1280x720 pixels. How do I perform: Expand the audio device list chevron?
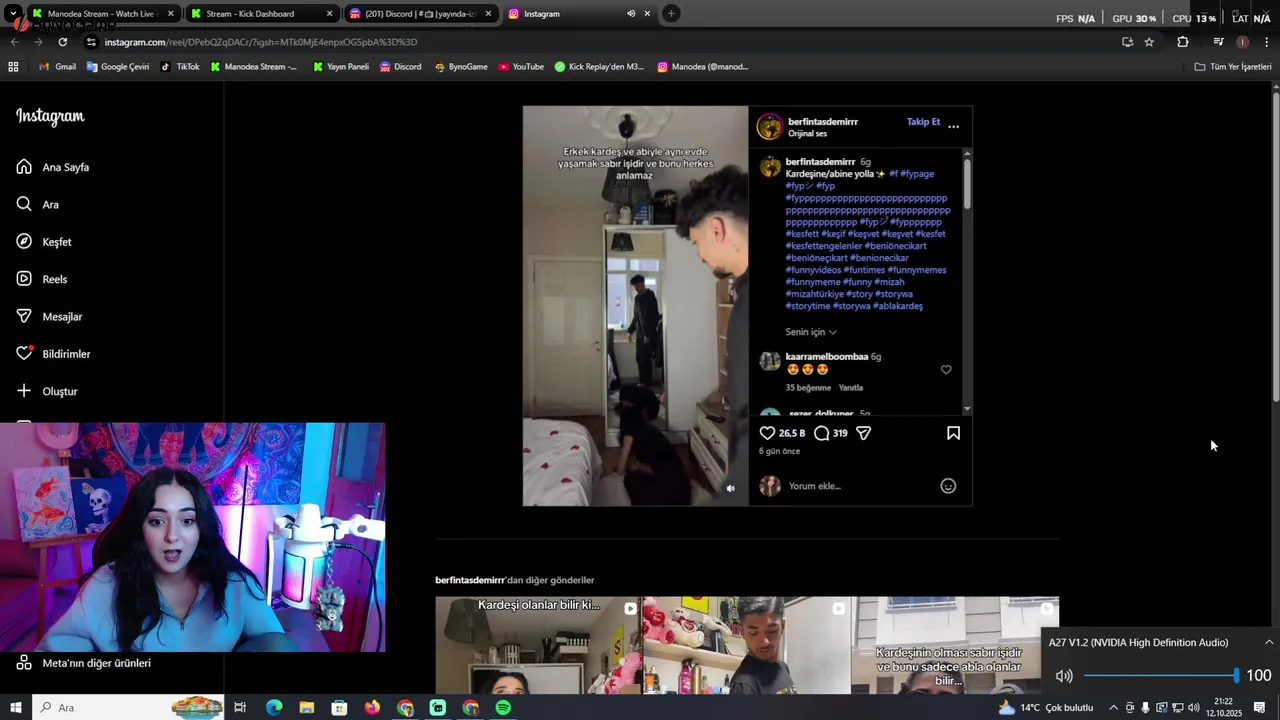1268,642
